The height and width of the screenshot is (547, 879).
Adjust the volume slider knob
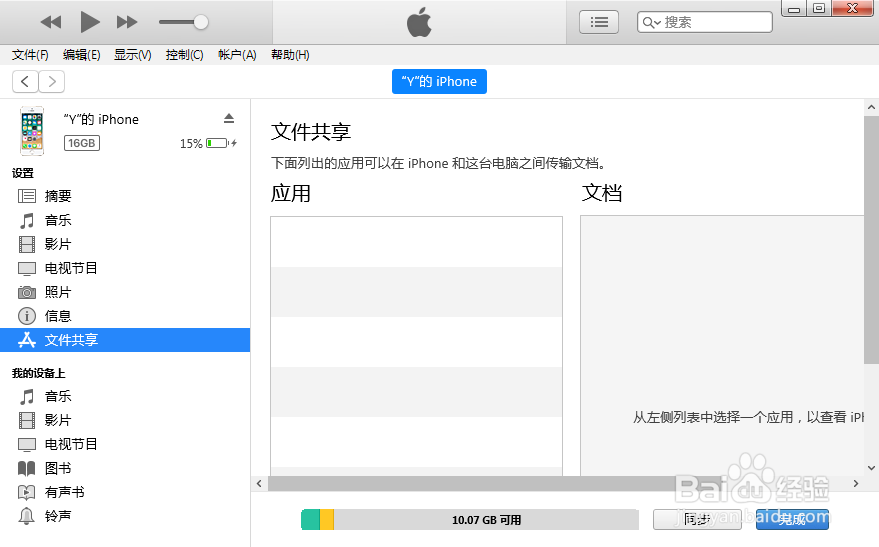pyautogui.click(x=201, y=22)
